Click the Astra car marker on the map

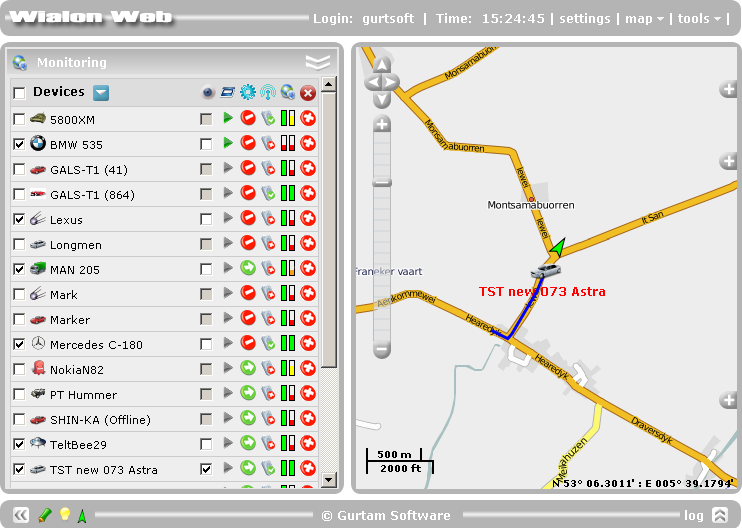[x=546, y=271]
